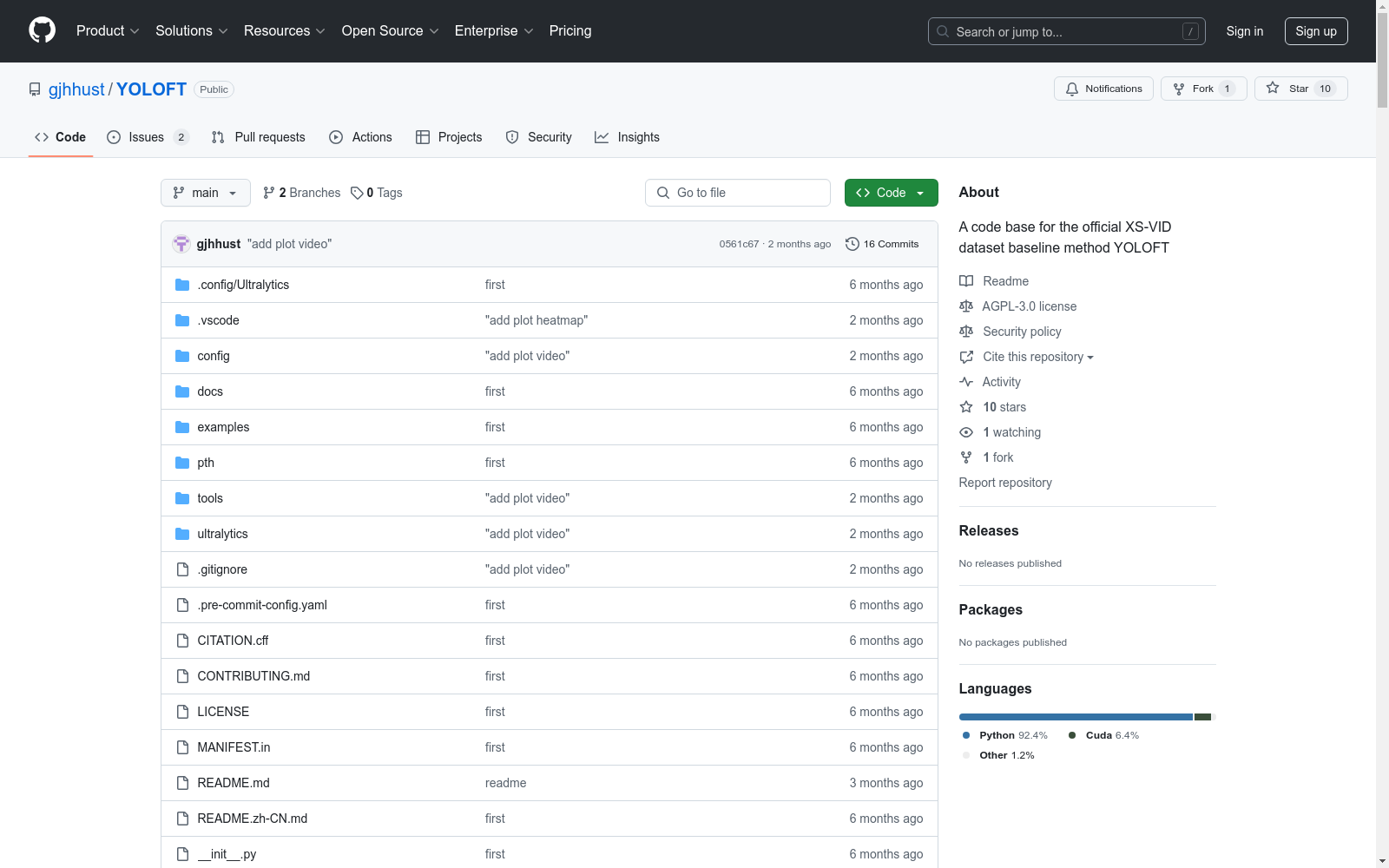Click the GitHub logo icon

point(42,30)
